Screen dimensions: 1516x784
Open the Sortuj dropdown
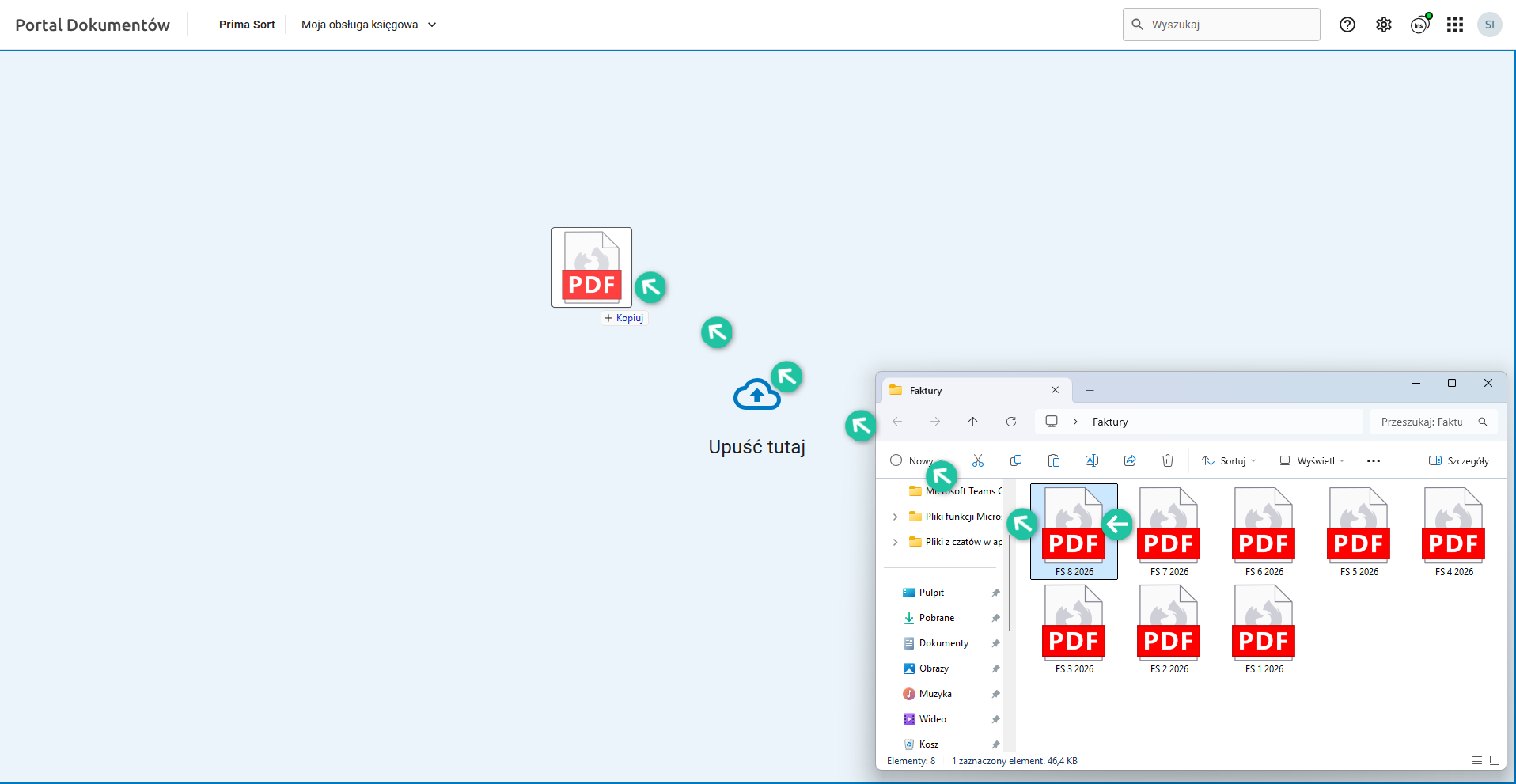tap(1229, 460)
